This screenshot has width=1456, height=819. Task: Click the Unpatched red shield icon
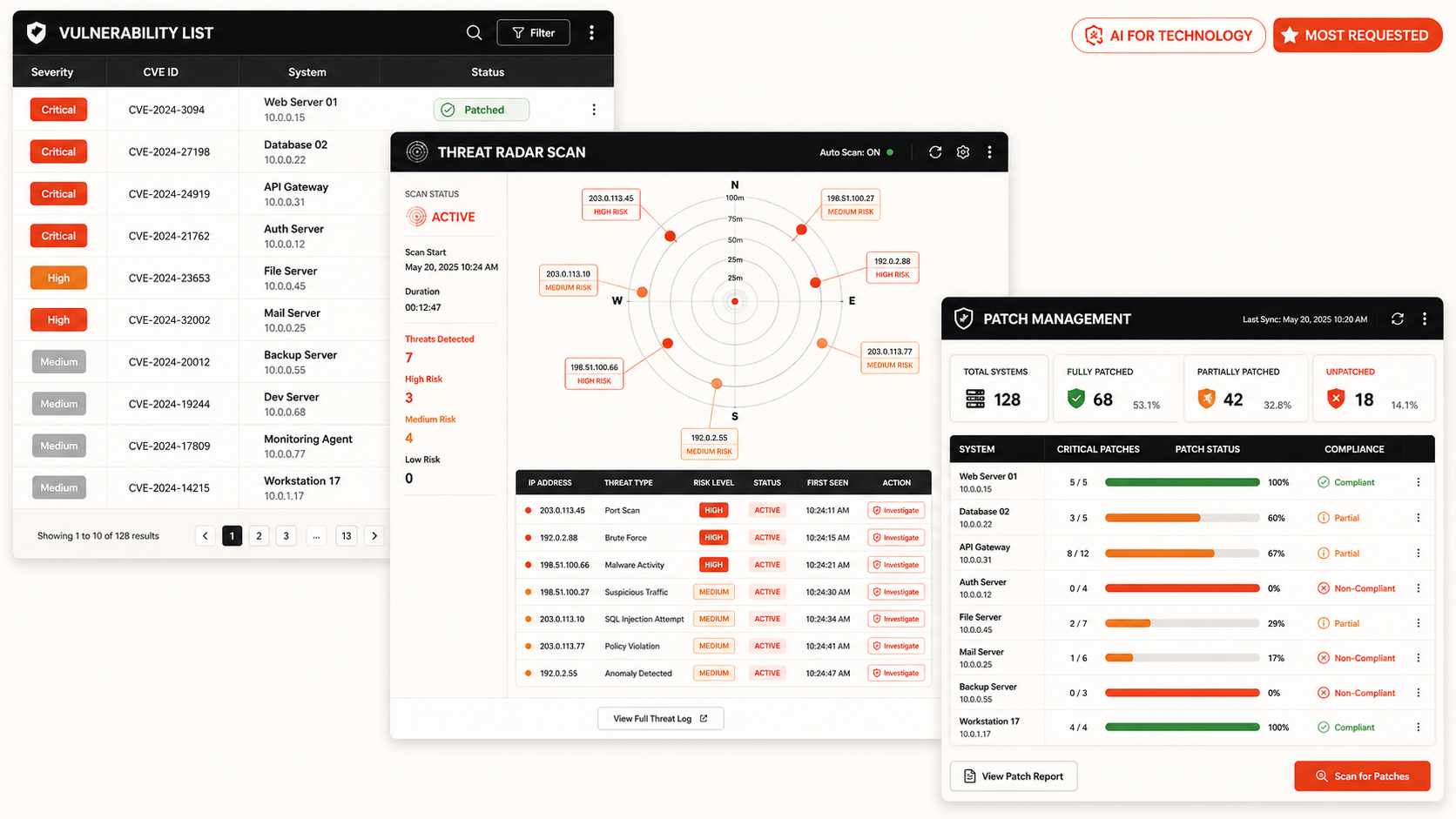click(1335, 399)
